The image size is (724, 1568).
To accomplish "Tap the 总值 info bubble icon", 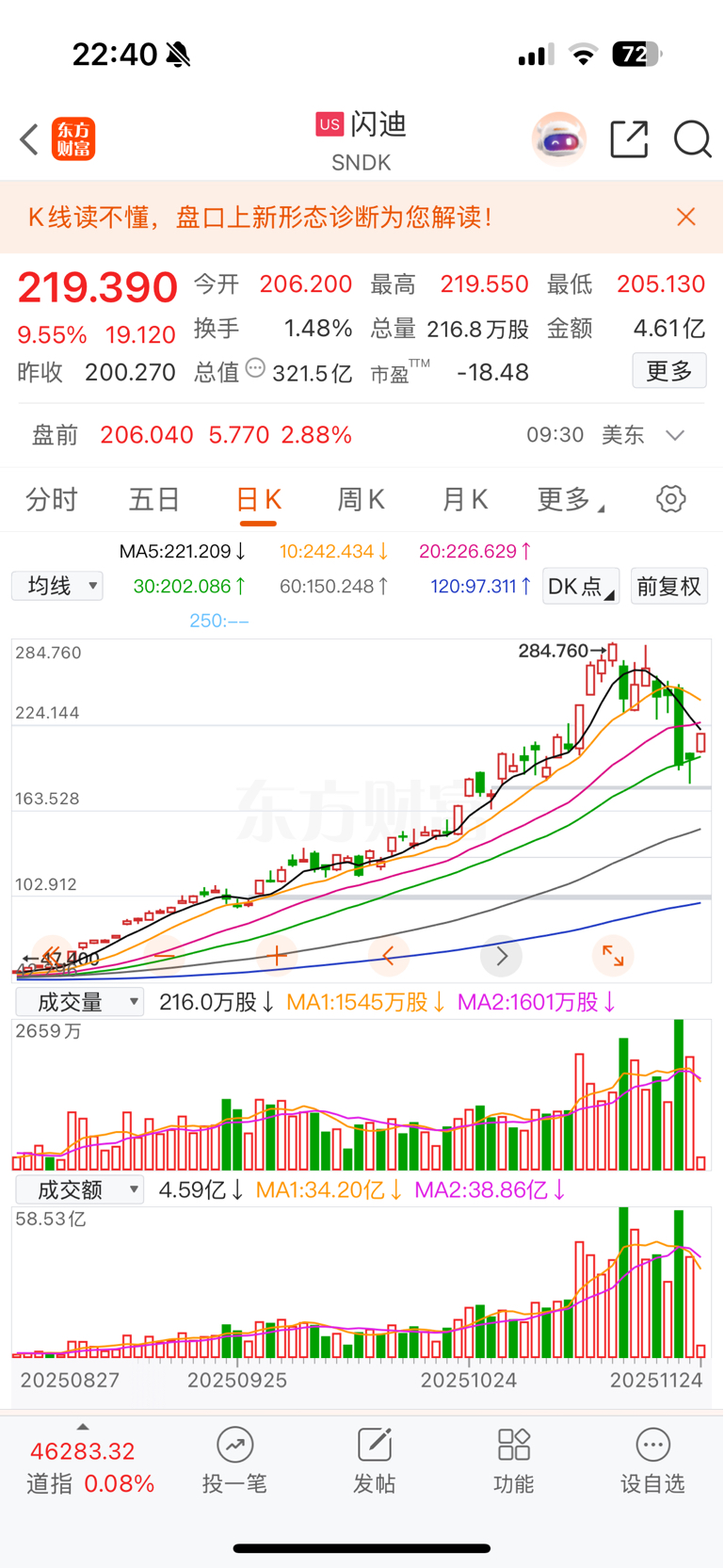I will [255, 368].
